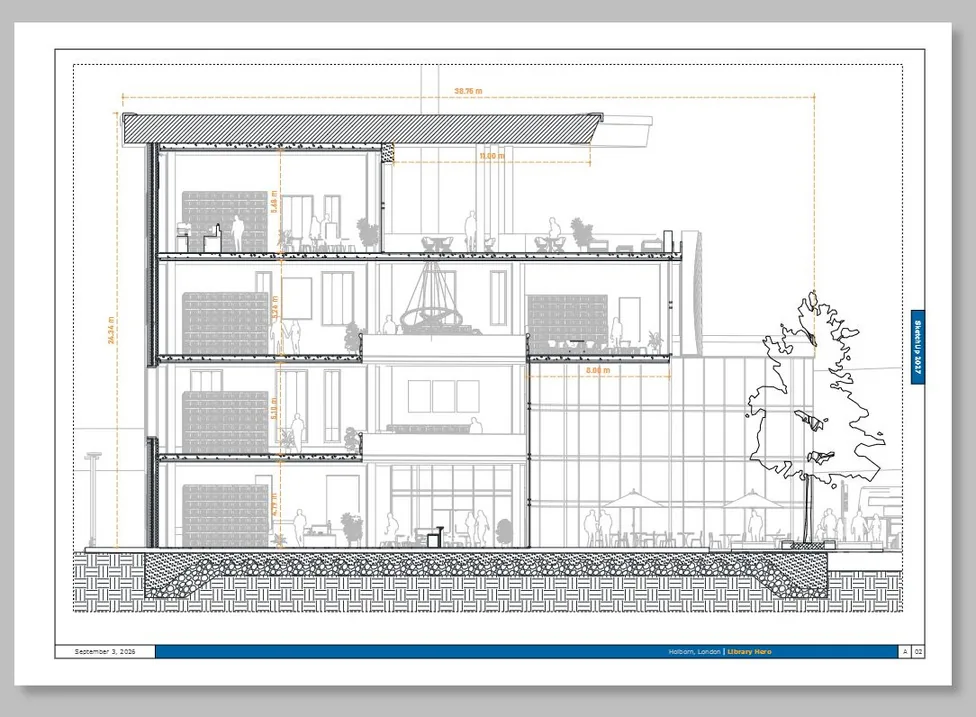The height and width of the screenshot is (717, 976).
Task: Click the Library Hero project title
Action: 749,652
